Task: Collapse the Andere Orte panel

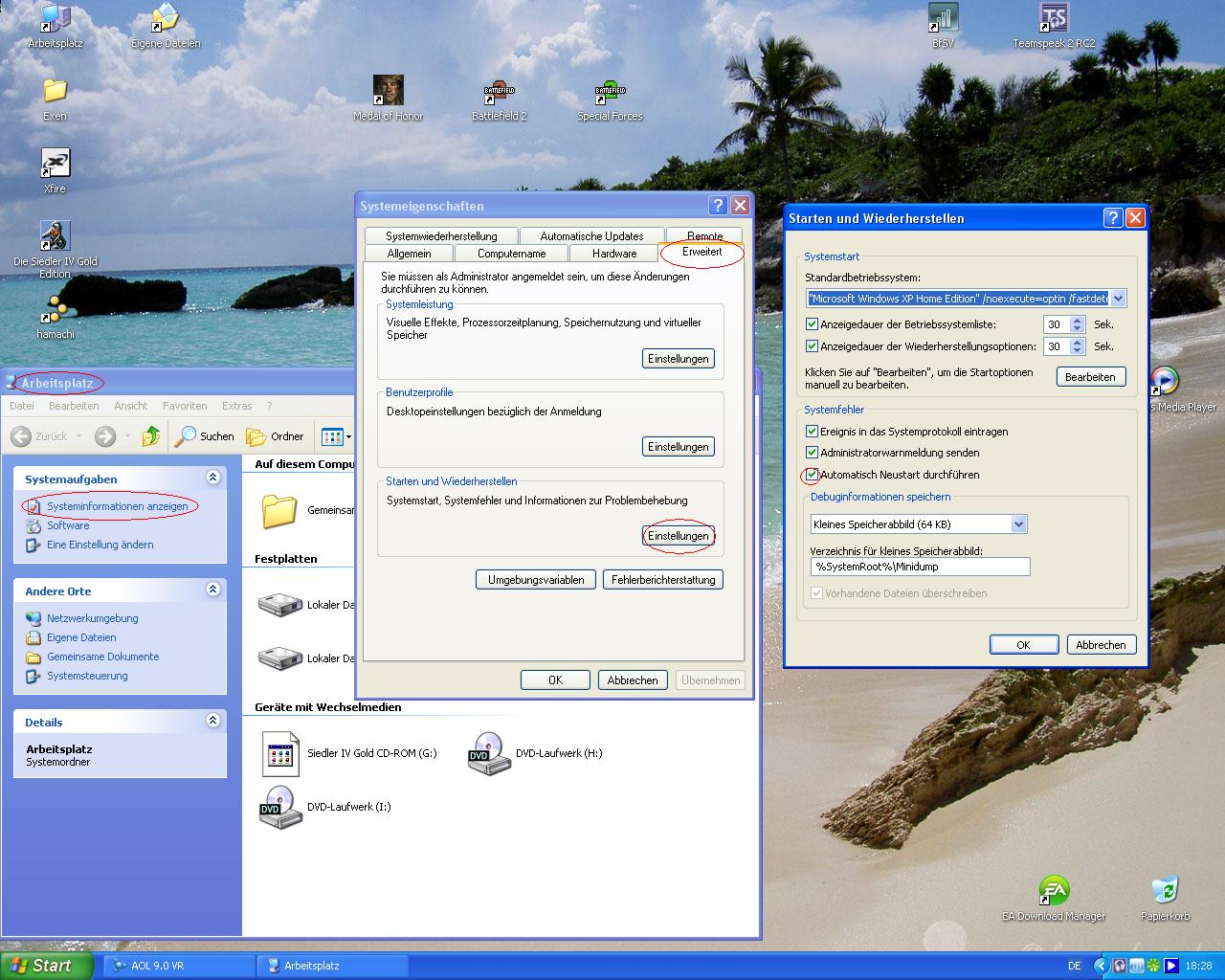Action: 212,590
